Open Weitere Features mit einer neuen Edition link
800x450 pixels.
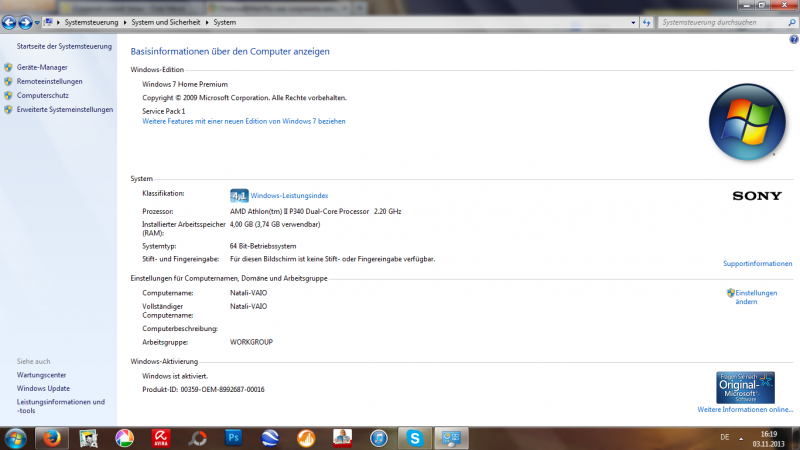[x=244, y=121]
